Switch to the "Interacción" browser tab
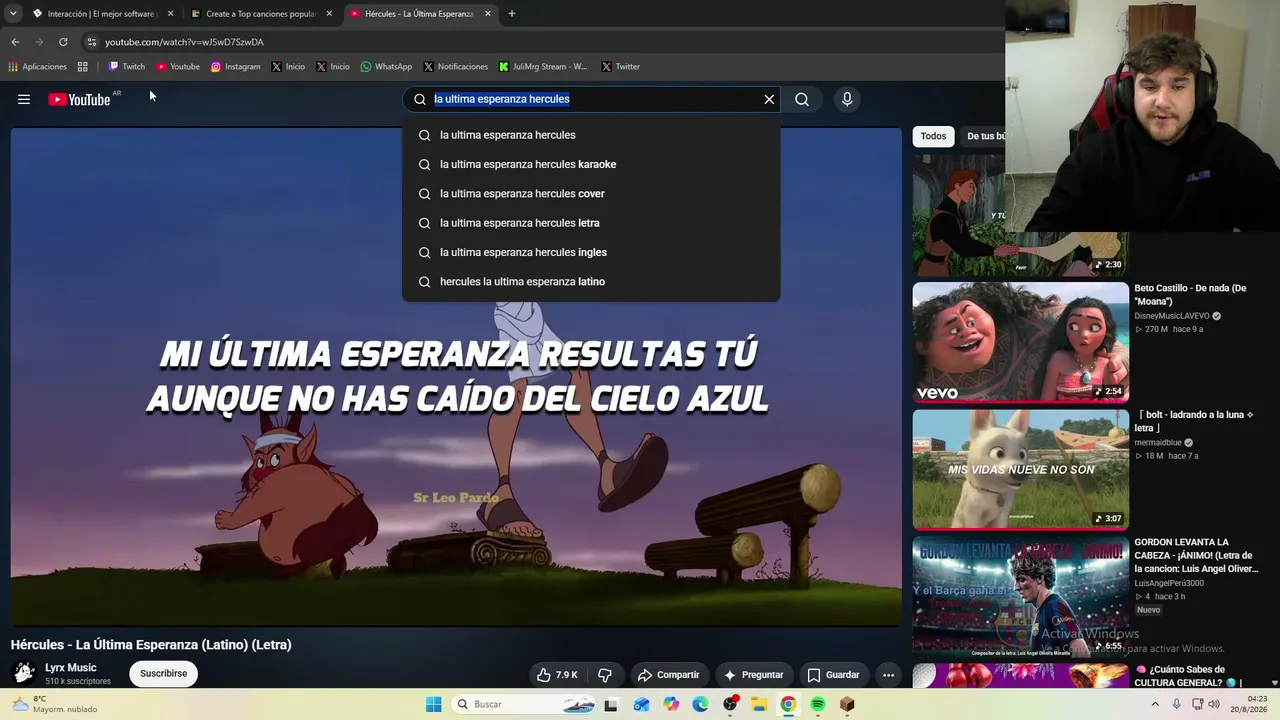 pos(102,14)
